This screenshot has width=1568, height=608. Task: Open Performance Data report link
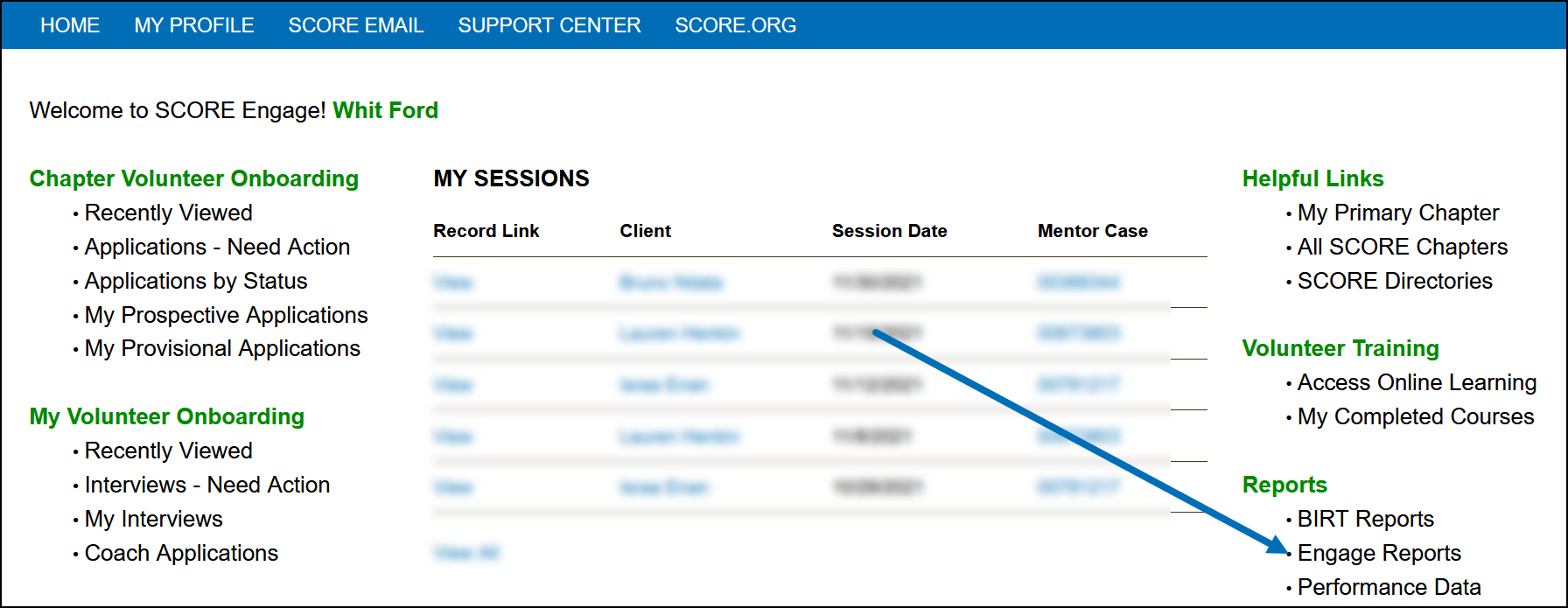(x=1389, y=587)
